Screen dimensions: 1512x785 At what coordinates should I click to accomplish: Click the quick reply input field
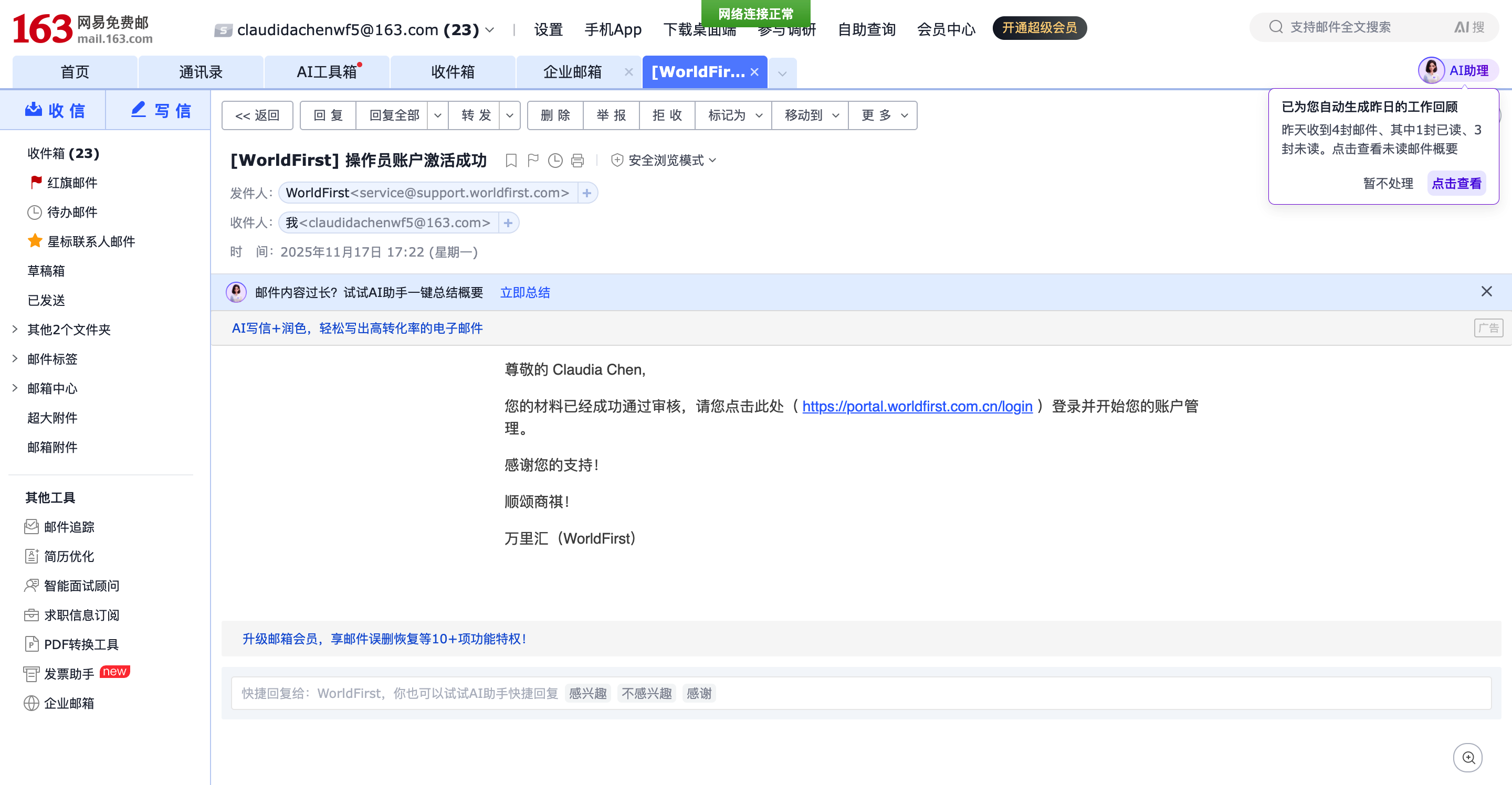point(860,694)
